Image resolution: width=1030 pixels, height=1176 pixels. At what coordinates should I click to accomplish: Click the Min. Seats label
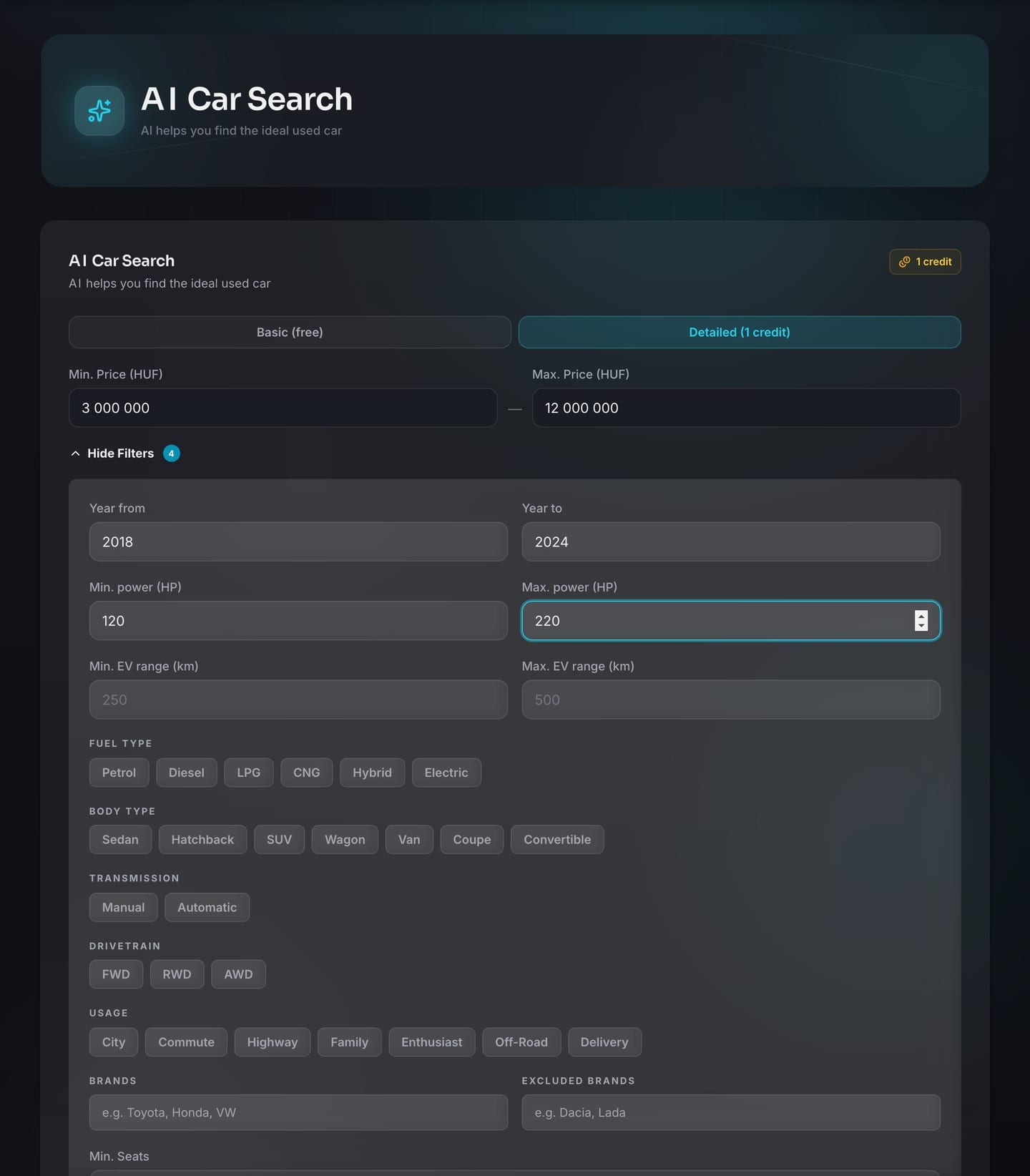[x=119, y=1156]
